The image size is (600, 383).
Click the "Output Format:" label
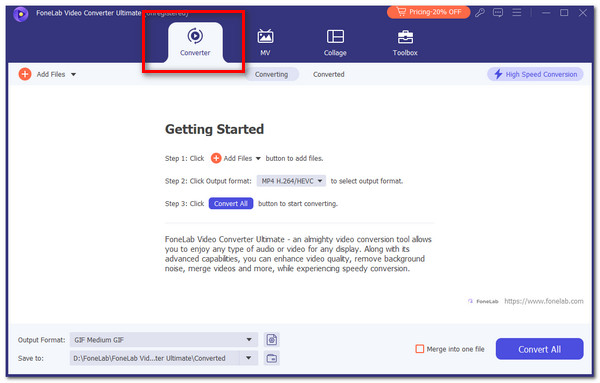pyautogui.click(x=41, y=340)
